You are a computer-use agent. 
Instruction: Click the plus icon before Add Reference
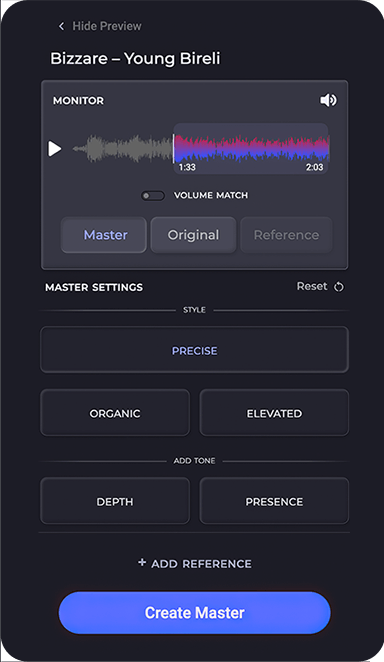(x=142, y=562)
